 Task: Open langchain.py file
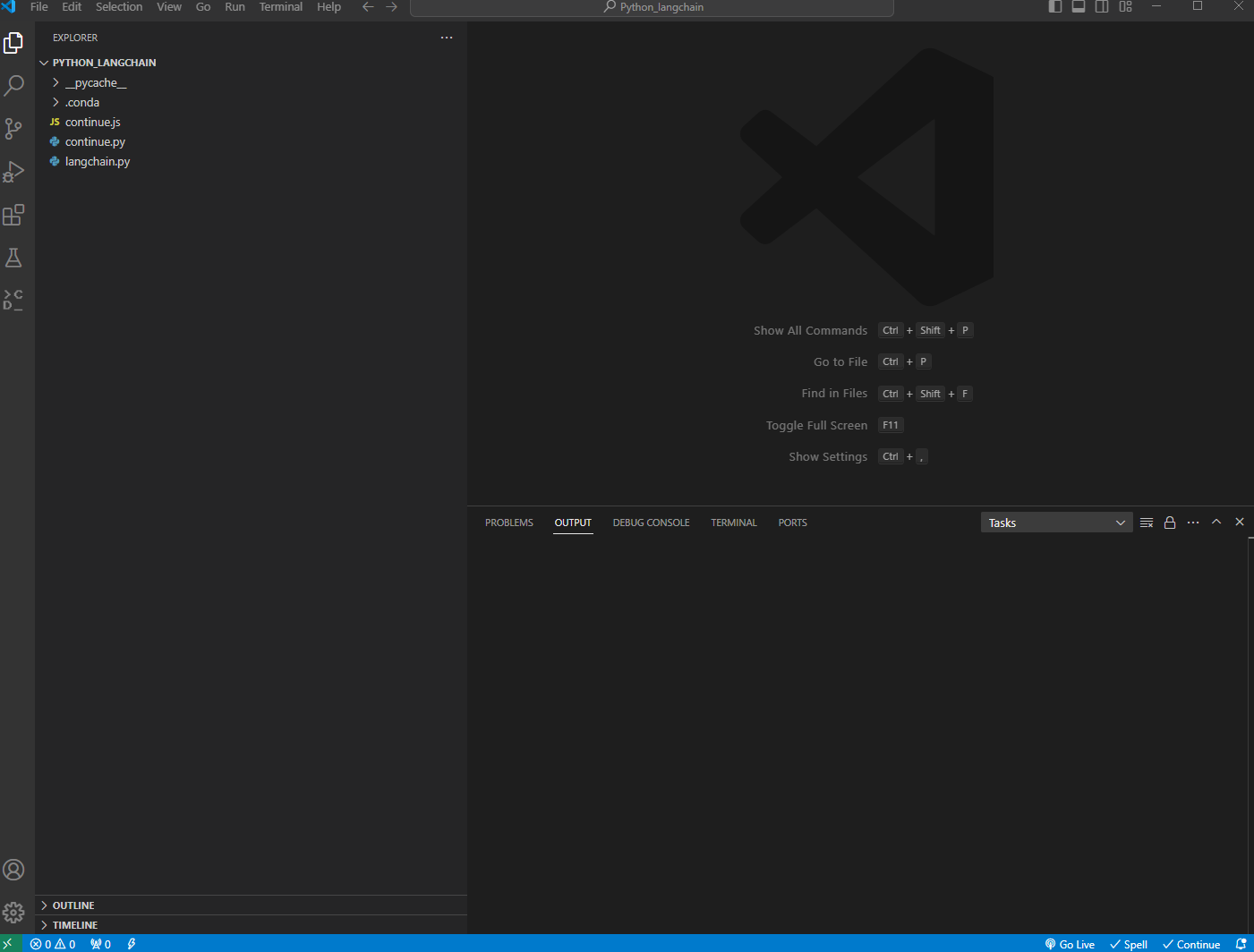[x=251, y=161]
